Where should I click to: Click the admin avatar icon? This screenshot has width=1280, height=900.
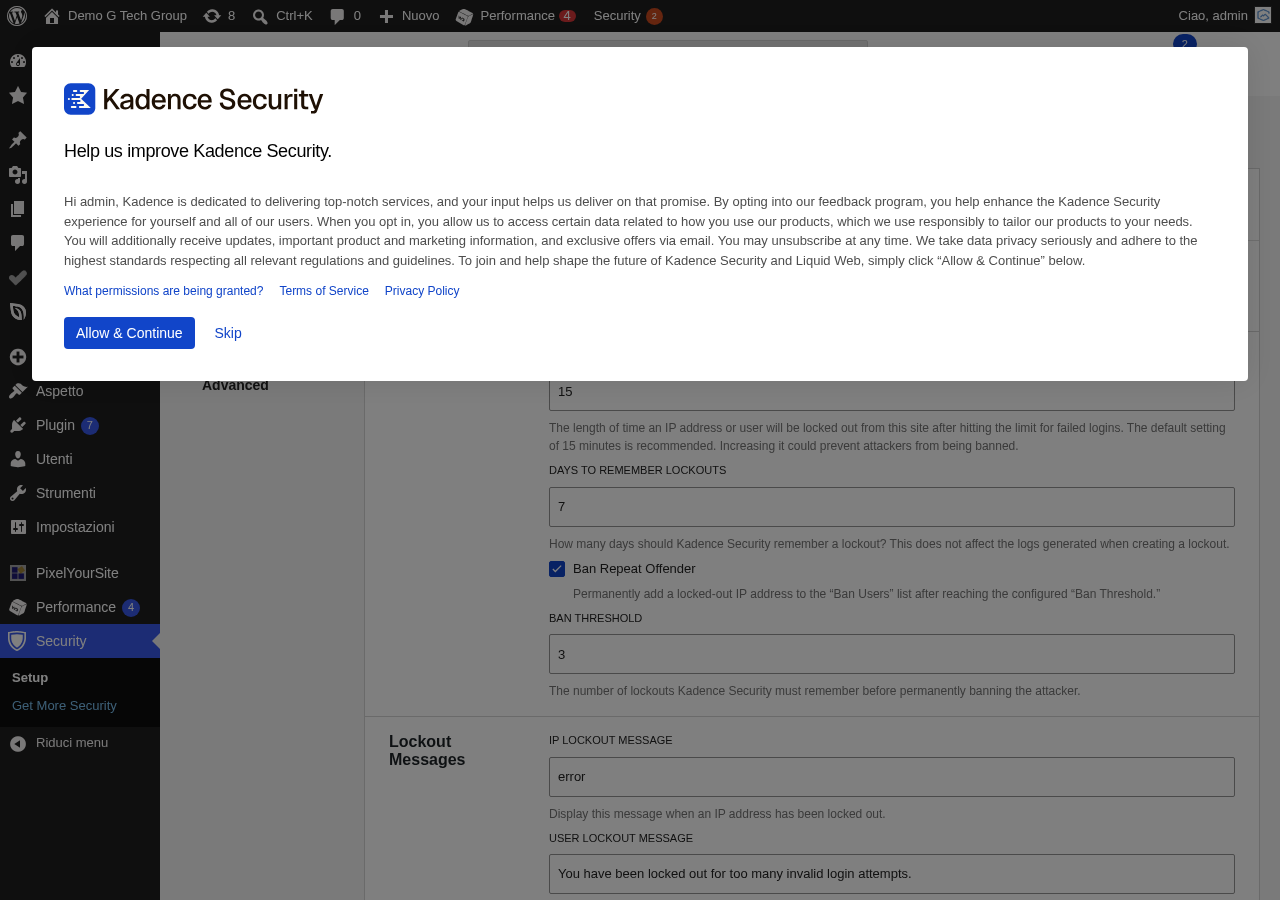click(1263, 16)
